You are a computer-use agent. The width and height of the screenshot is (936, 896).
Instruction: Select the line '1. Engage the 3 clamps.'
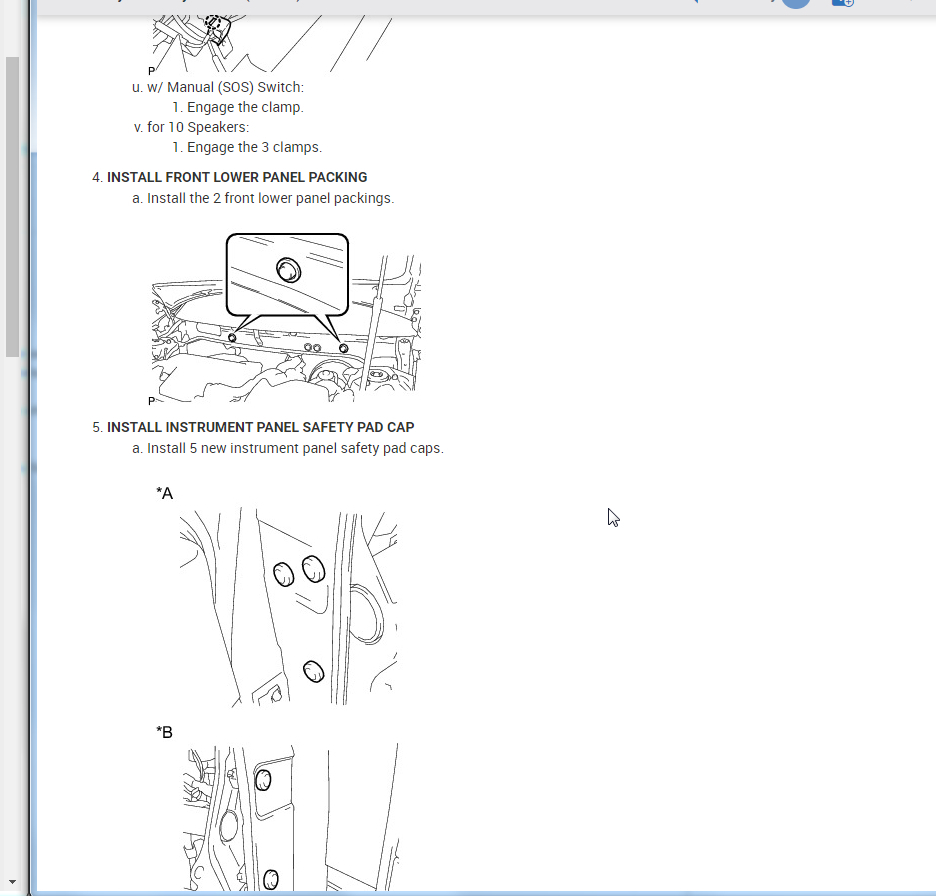(x=247, y=147)
